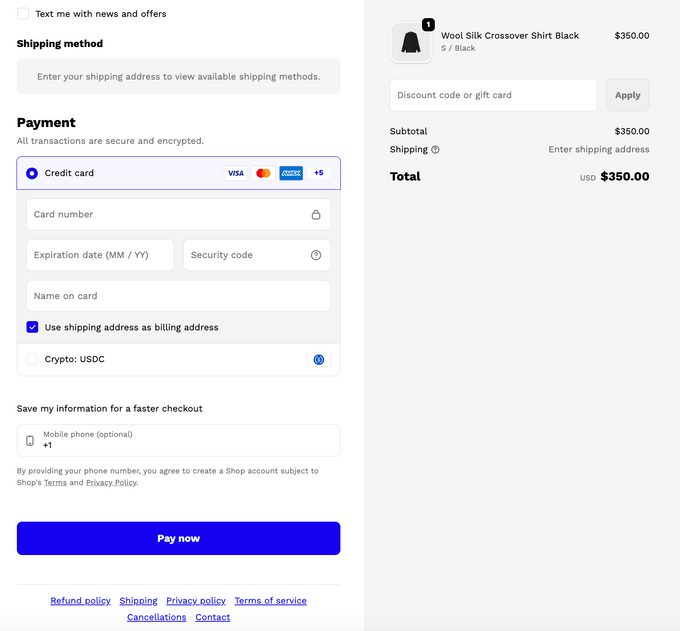Open the Shipping info help icon
This screenshot has height=631, width=680.
(x=435, y=150)
